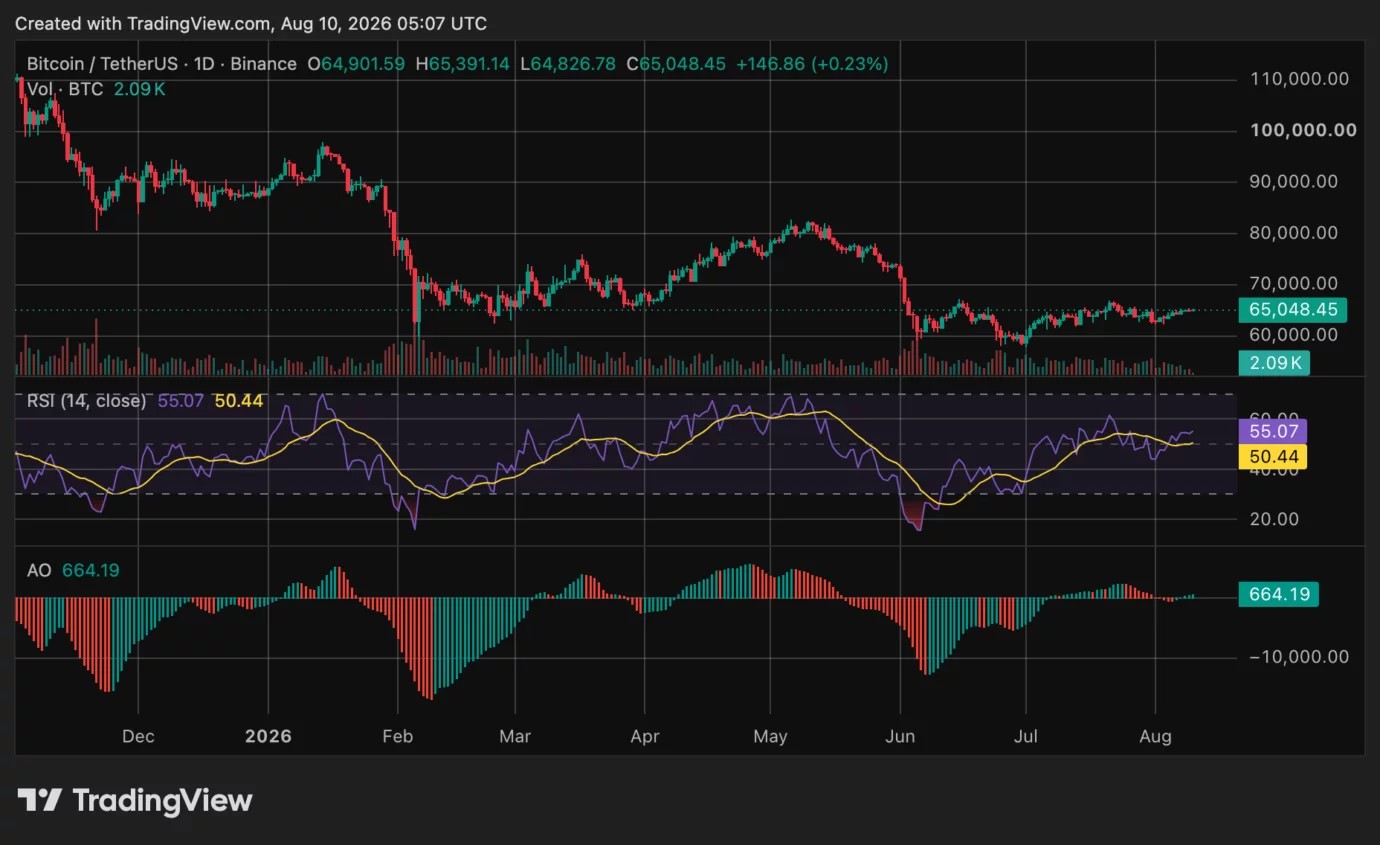Click the 70,000.00 price axis label
The width and height of the screenshot is (1380, 845).
1294,283
